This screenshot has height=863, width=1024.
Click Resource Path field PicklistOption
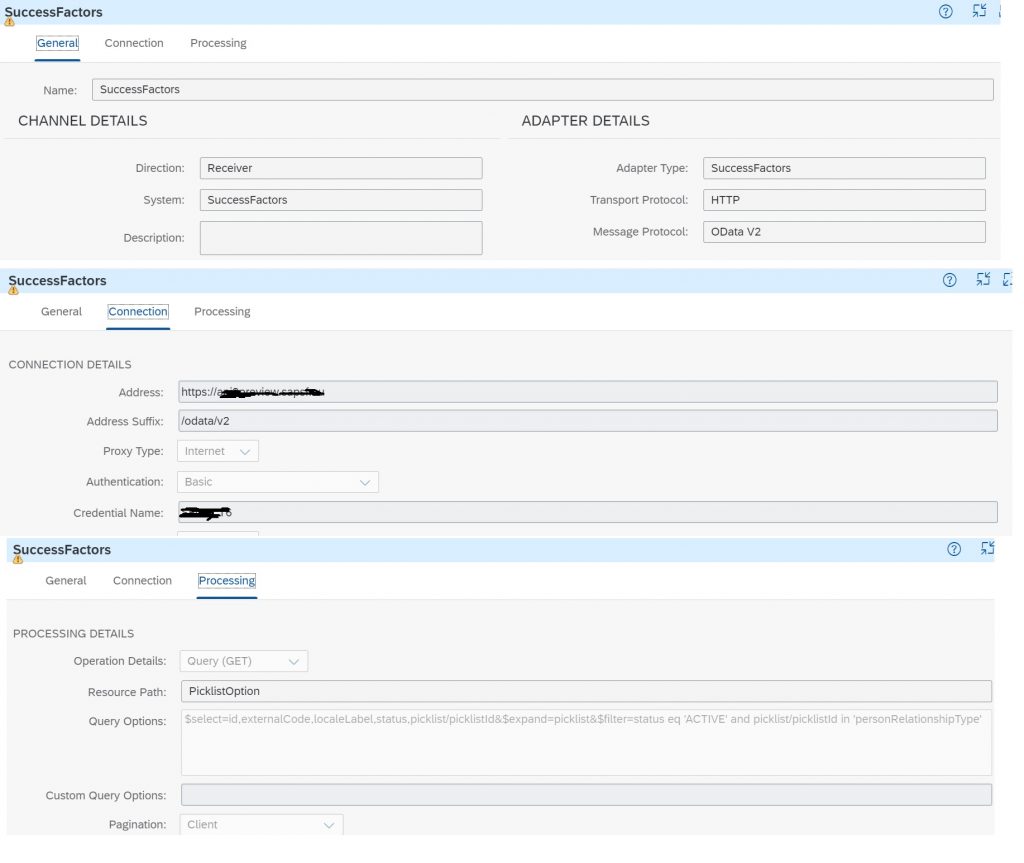[586, 691]
